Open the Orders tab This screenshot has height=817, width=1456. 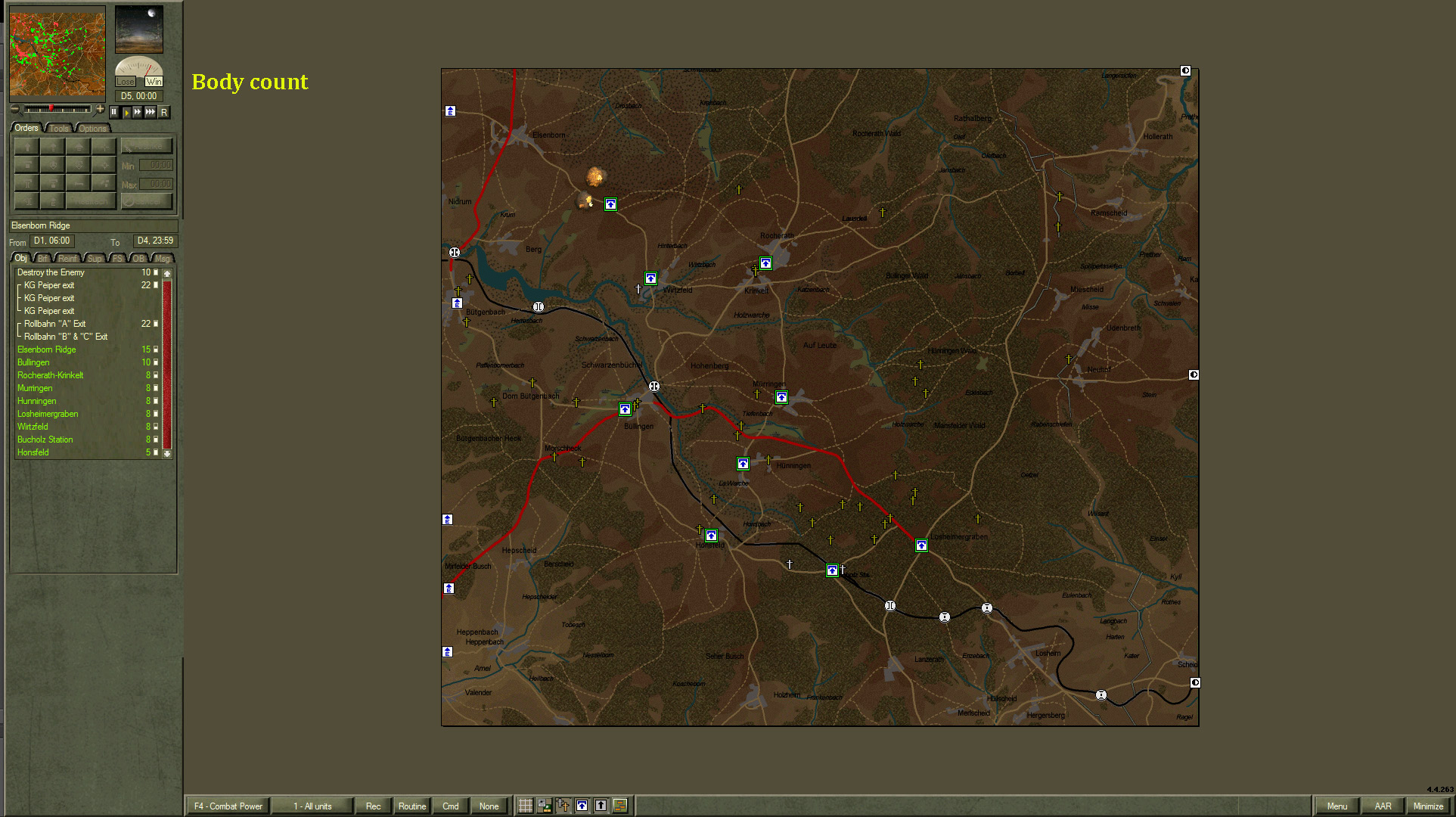tap(26, 128)
